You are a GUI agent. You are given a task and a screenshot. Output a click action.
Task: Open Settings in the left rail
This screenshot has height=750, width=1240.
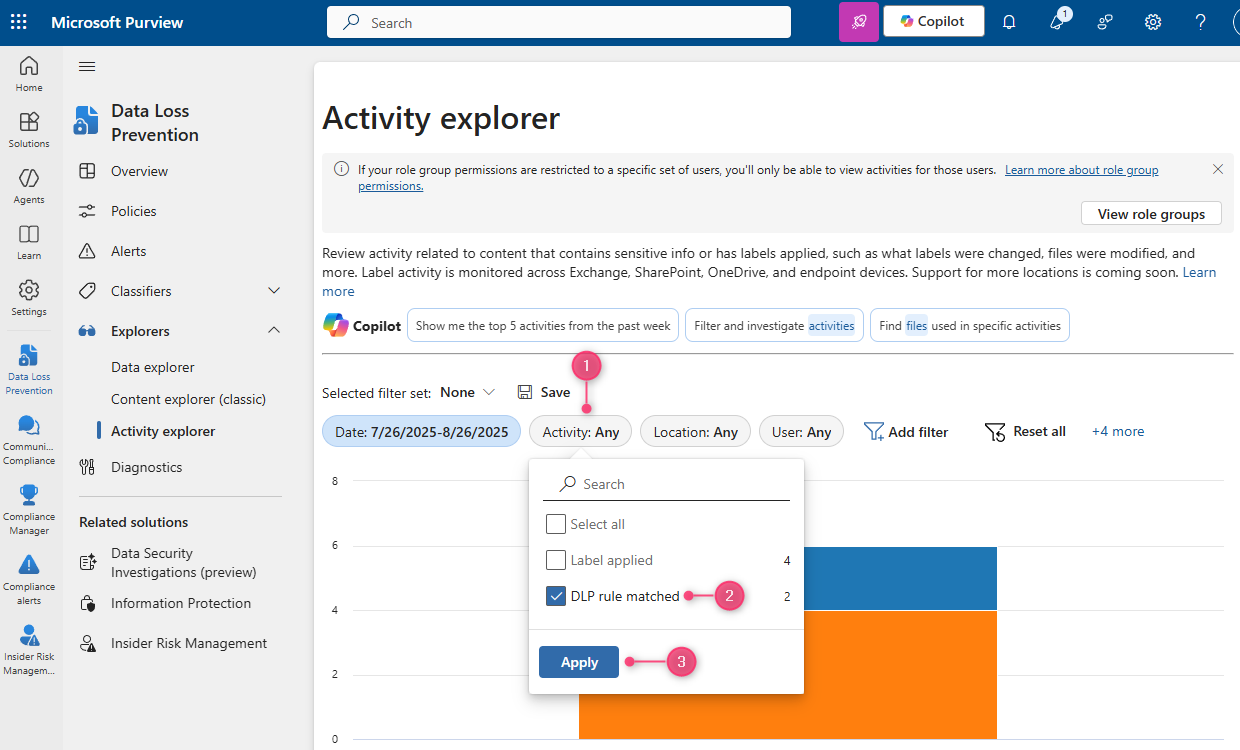tap(29, 297)
